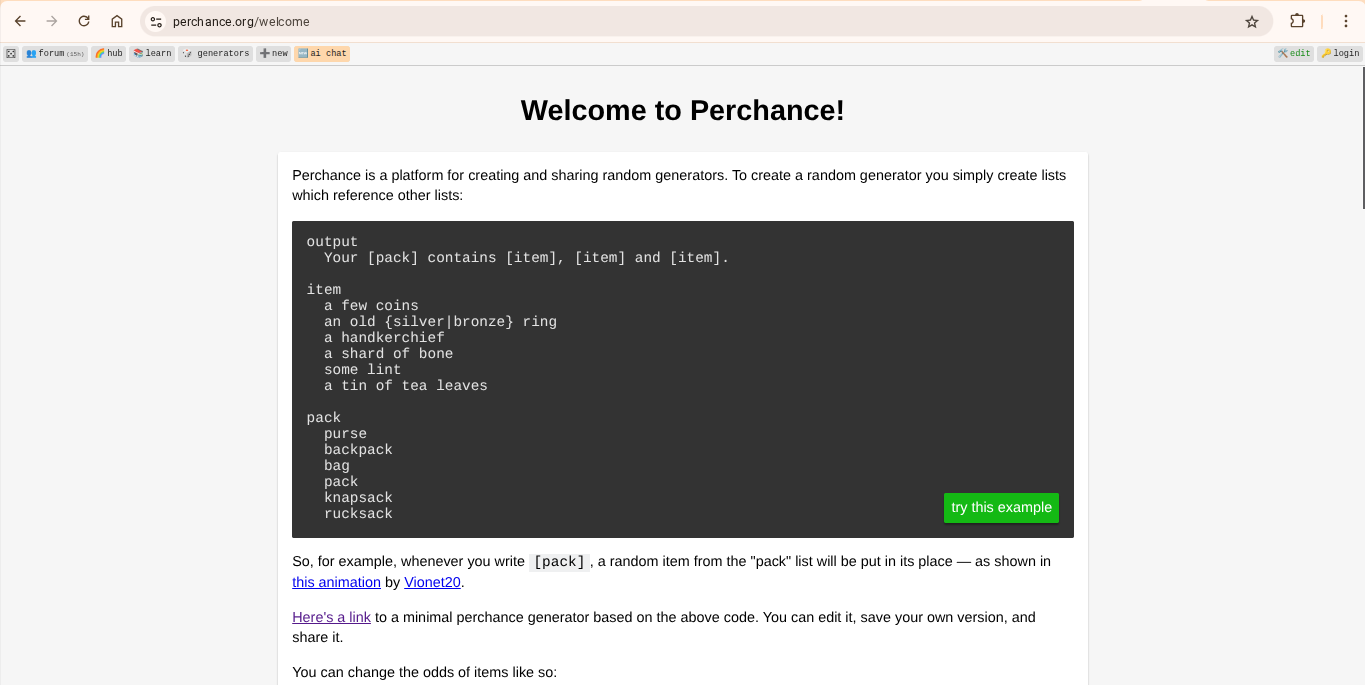Open the forum navigation item

click(x=55, y=54)
